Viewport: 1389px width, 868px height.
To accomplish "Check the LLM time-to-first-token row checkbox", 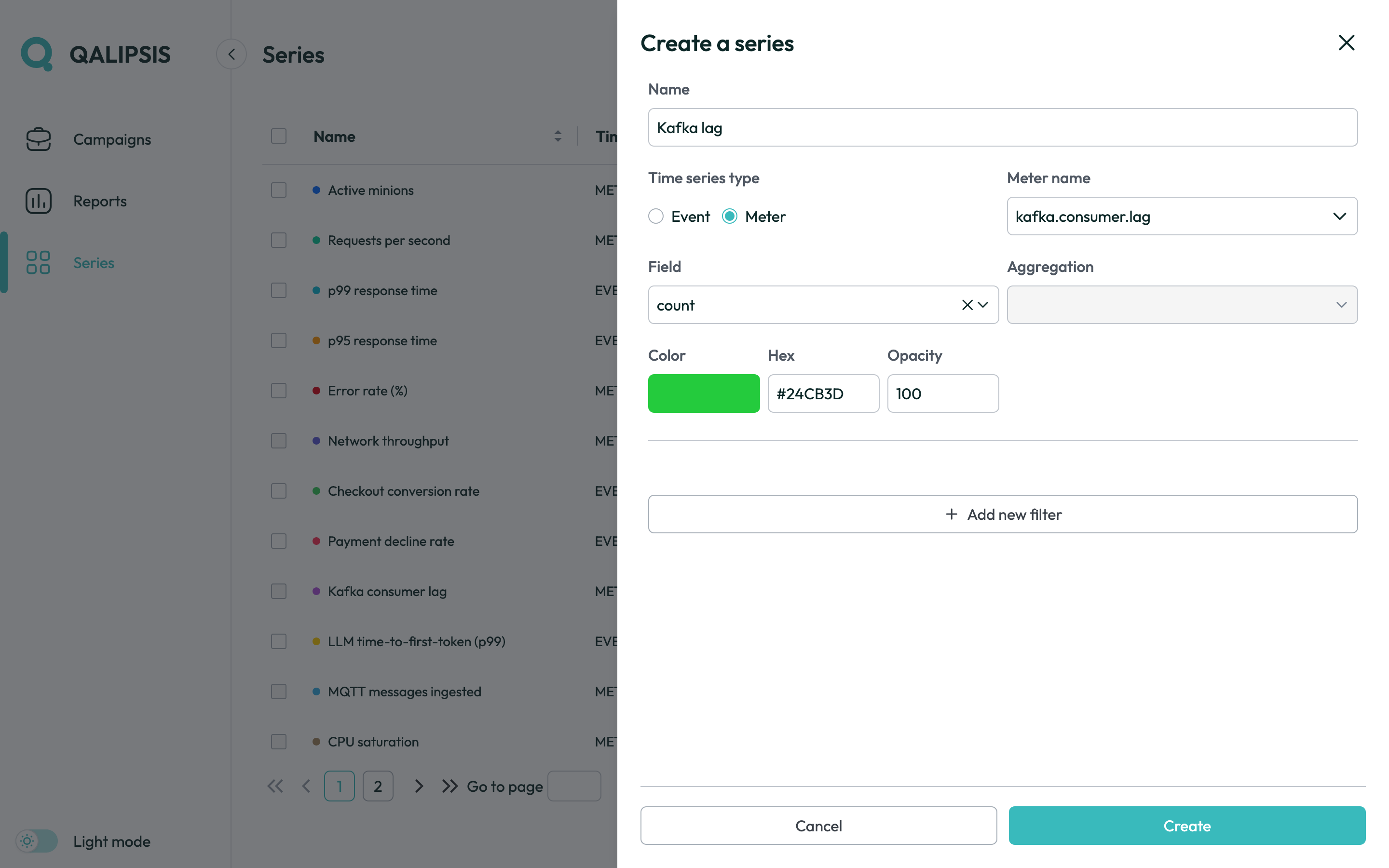I will [278, 641].
